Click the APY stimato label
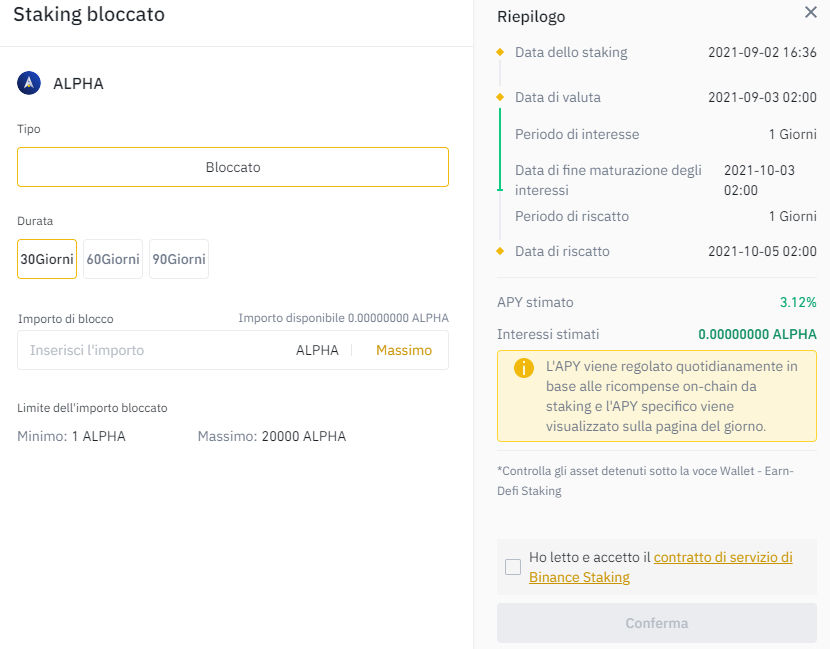830x649 pixels. click(x=535, y=302)
